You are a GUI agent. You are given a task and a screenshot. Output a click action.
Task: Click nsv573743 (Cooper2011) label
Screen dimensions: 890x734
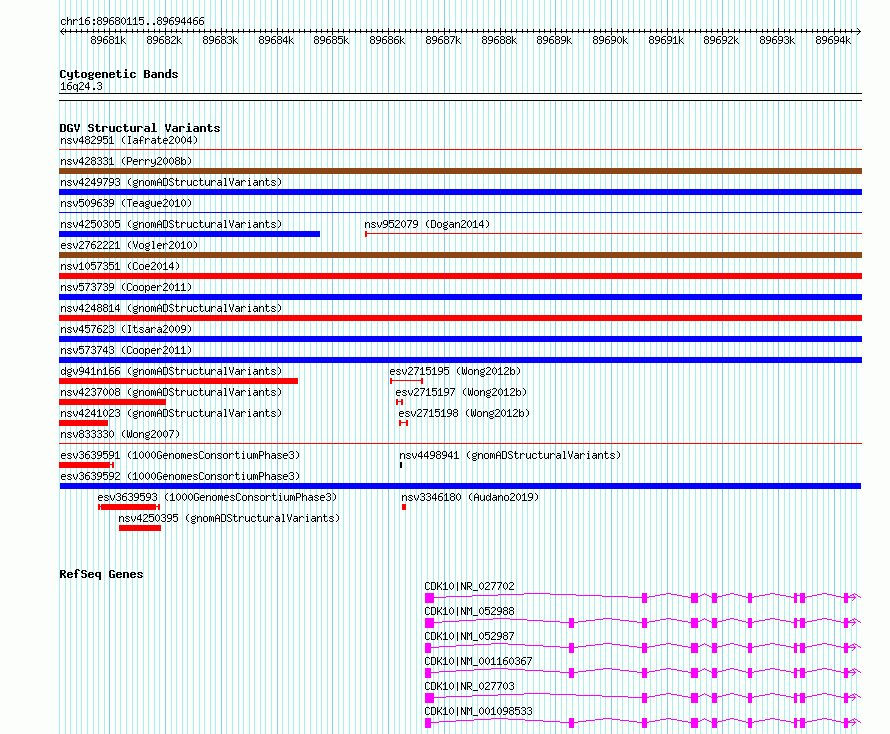(x=126, y=350)
